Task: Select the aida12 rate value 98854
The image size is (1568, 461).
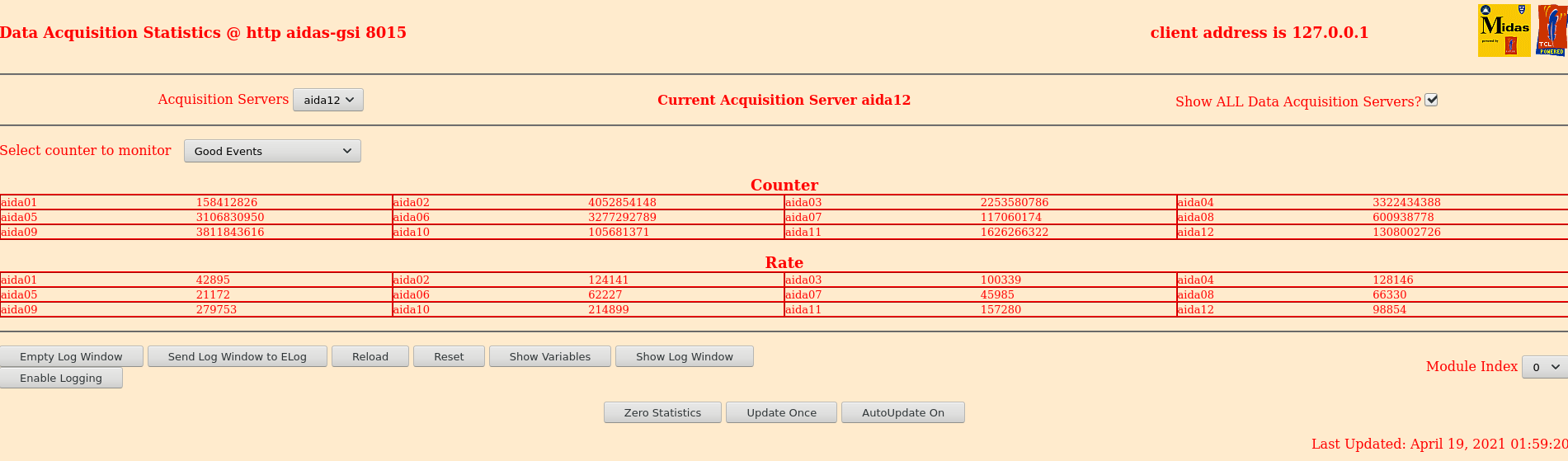Action: tap(1389, 309)
